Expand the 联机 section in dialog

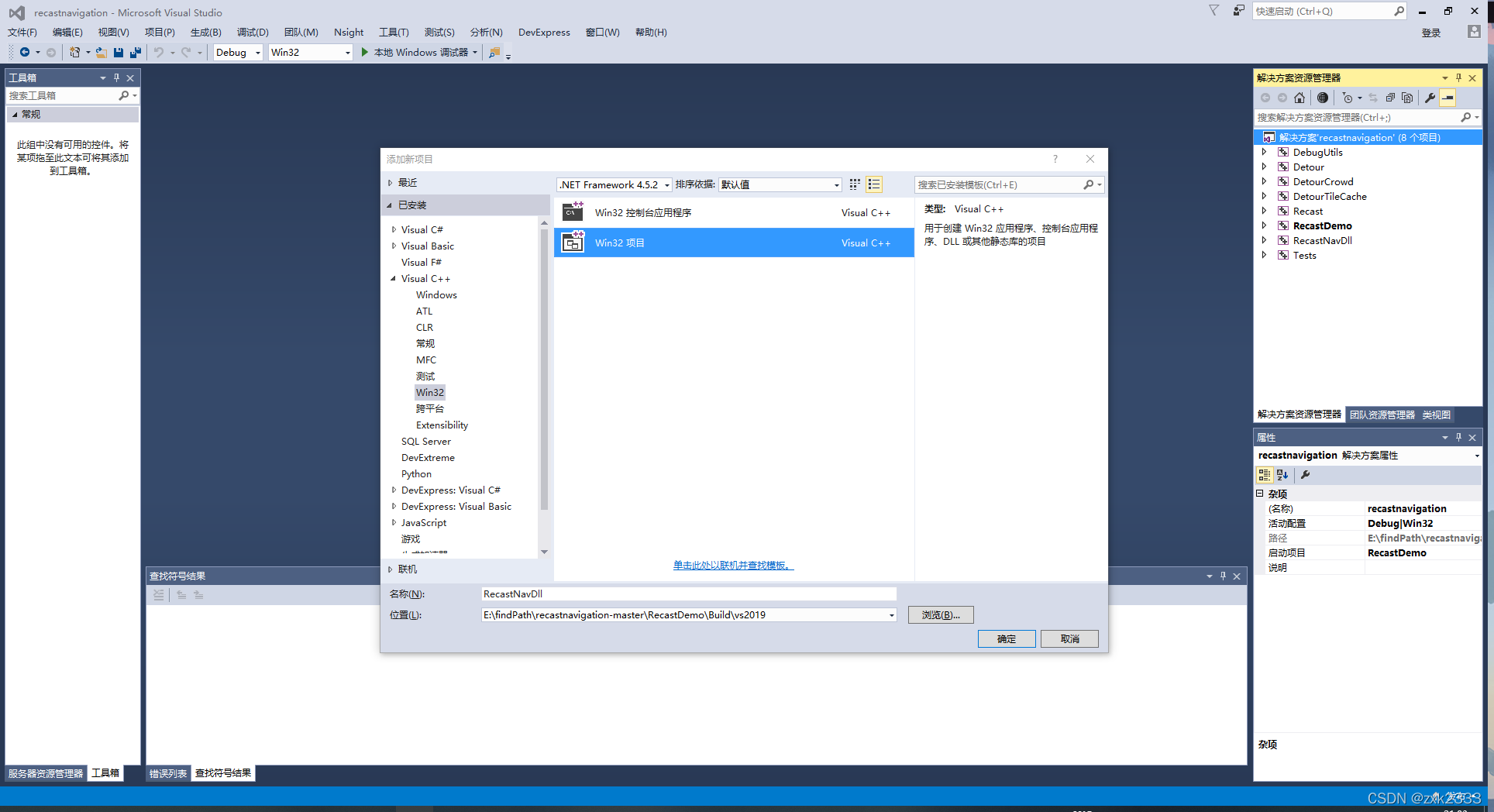point(390,569)
